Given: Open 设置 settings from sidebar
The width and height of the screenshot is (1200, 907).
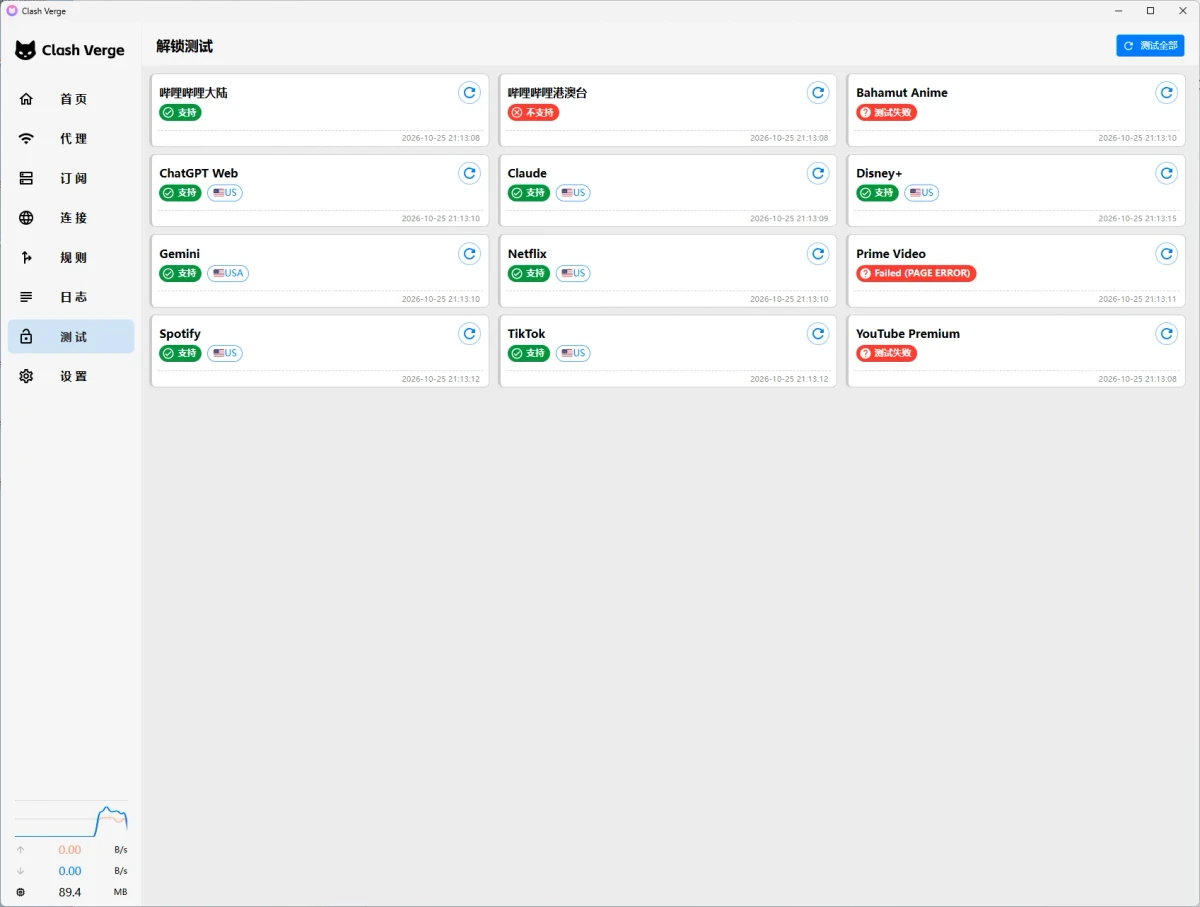Looking at the screenshot, I should pos(71,376).
